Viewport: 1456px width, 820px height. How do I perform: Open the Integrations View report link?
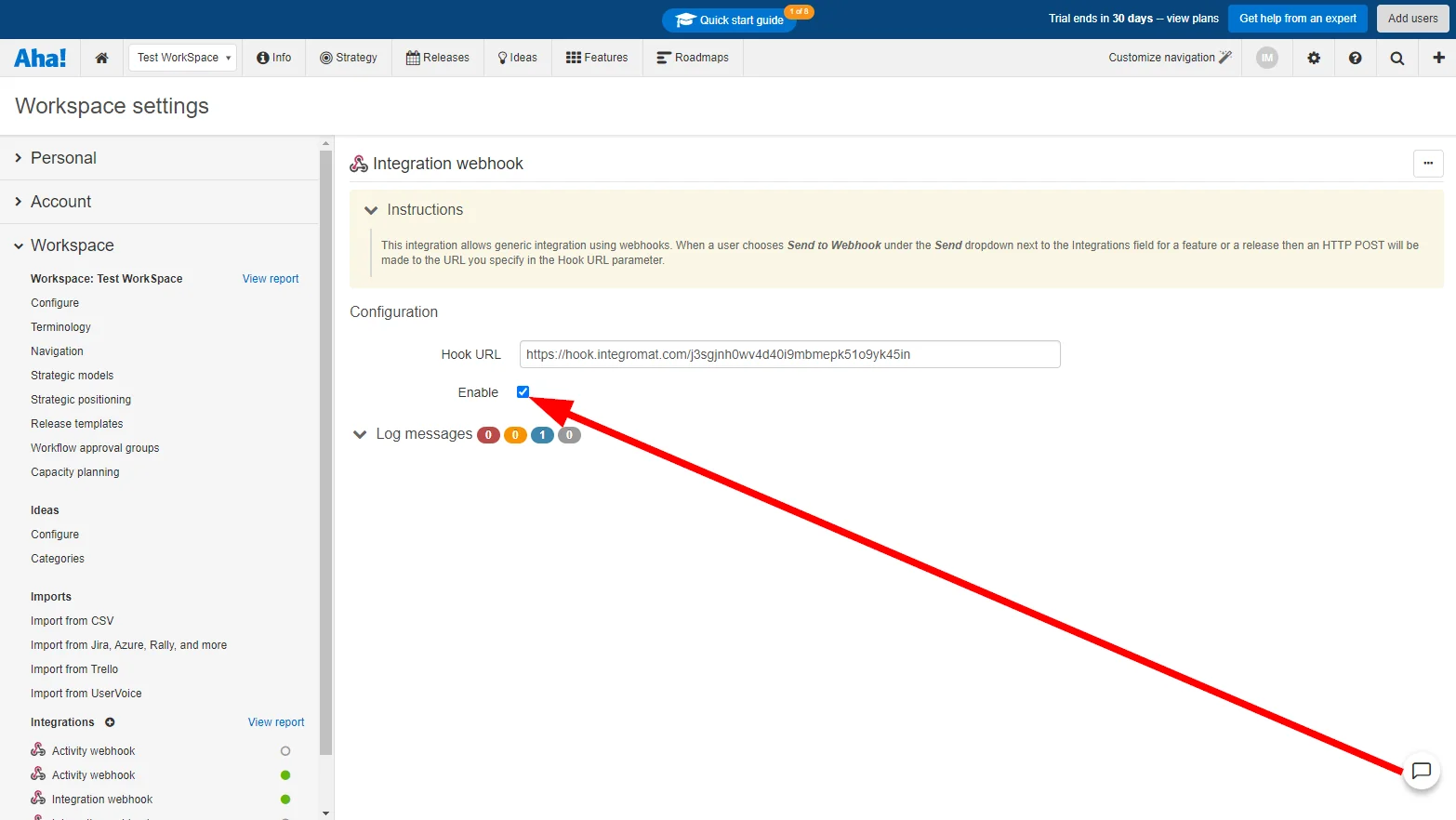click(276, 722)
